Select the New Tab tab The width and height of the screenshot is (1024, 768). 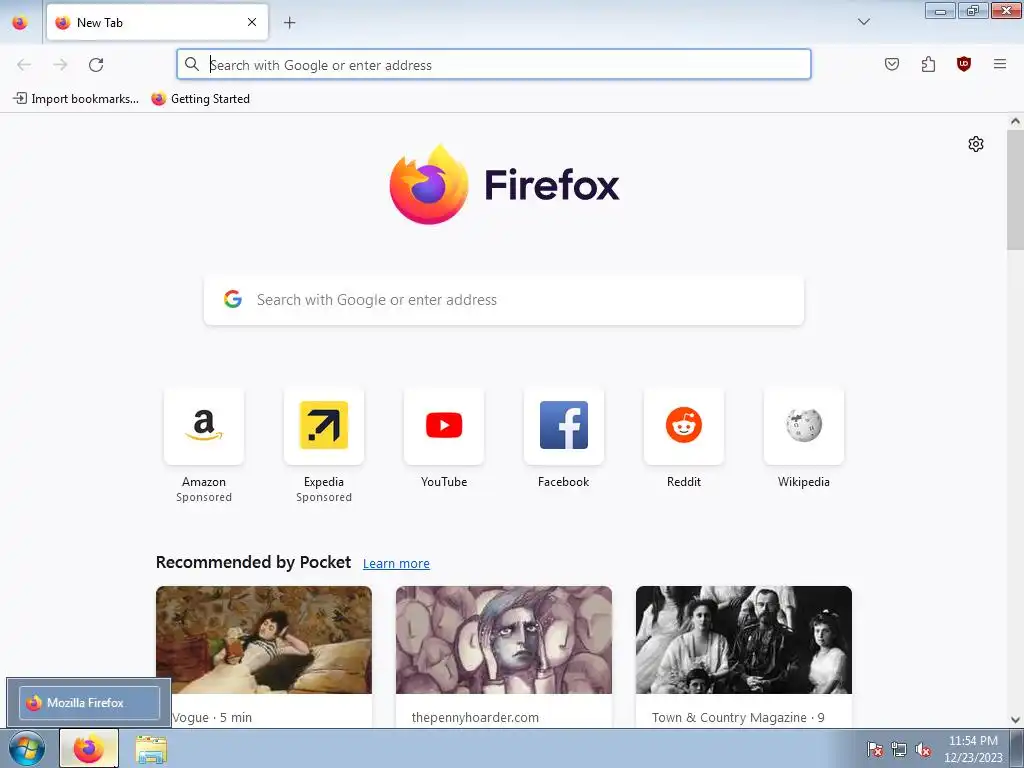coord(157,22)
